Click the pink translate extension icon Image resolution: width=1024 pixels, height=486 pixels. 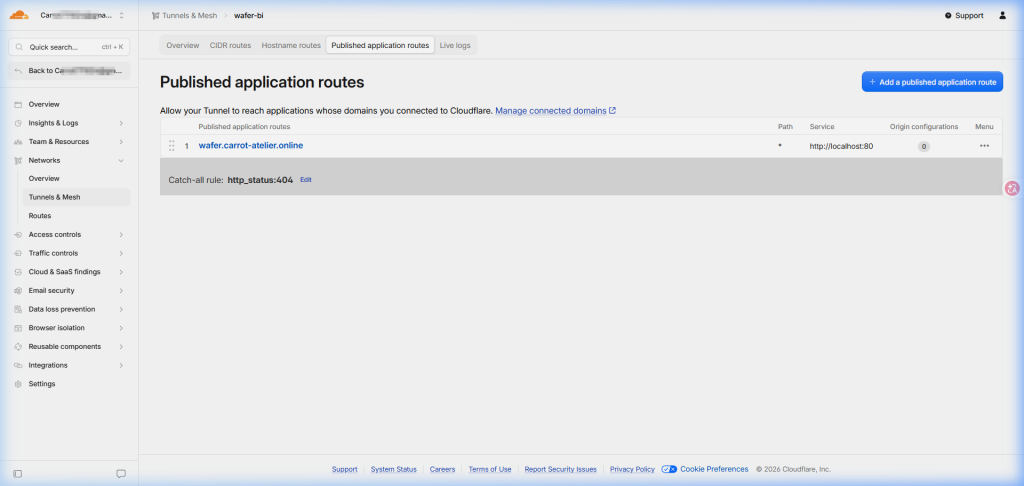(1012, 188)
